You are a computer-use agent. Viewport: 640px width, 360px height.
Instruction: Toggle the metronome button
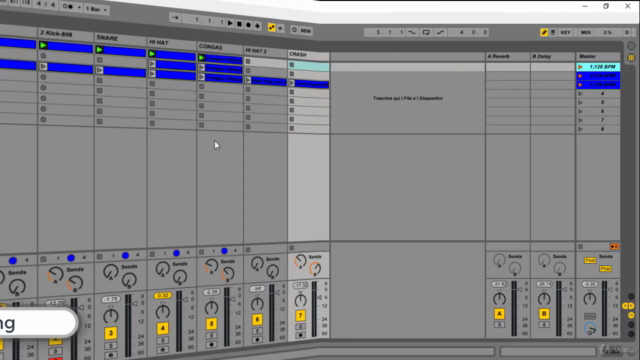68,7
